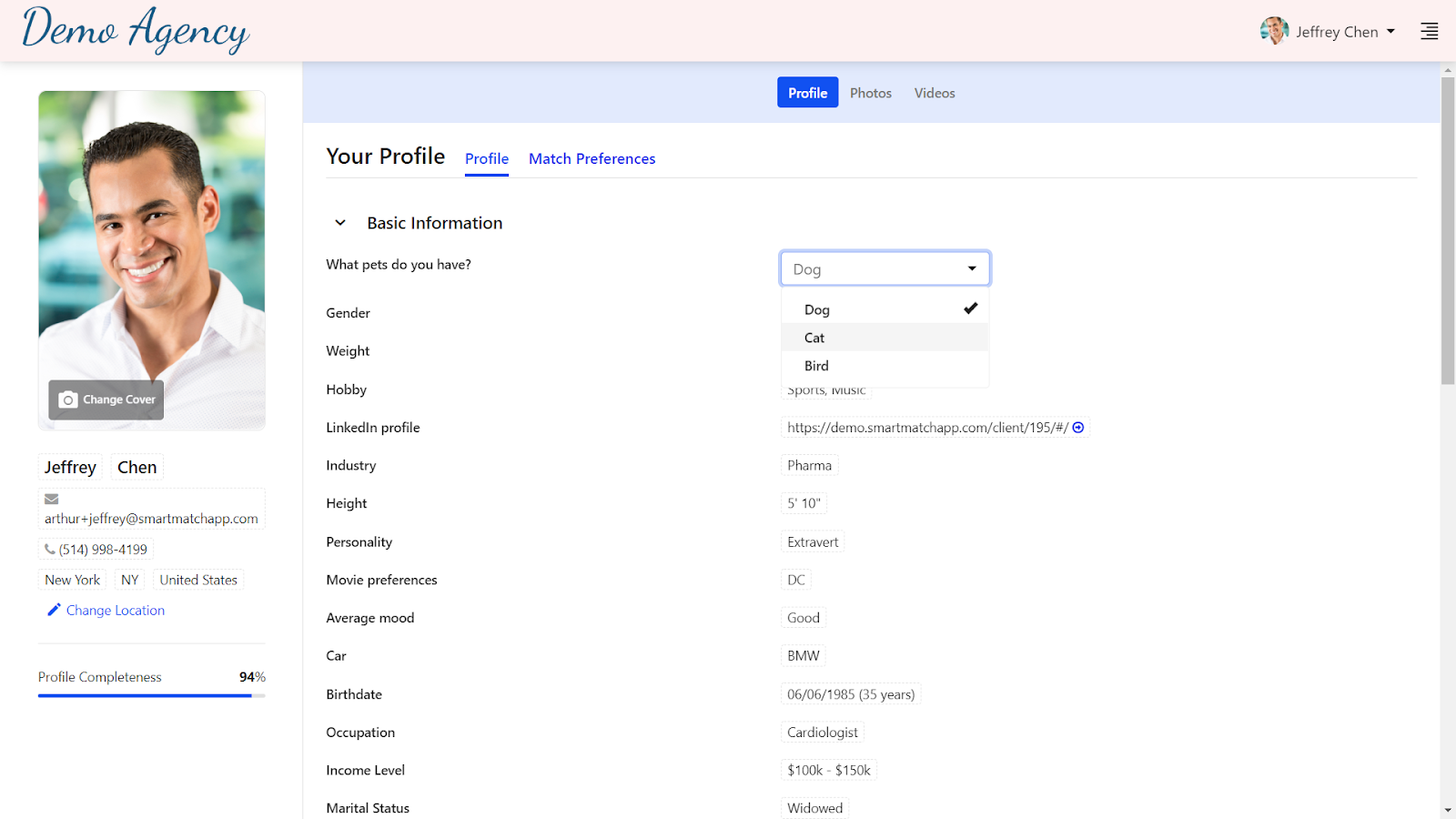Click the phone icon beside the number

50,549
